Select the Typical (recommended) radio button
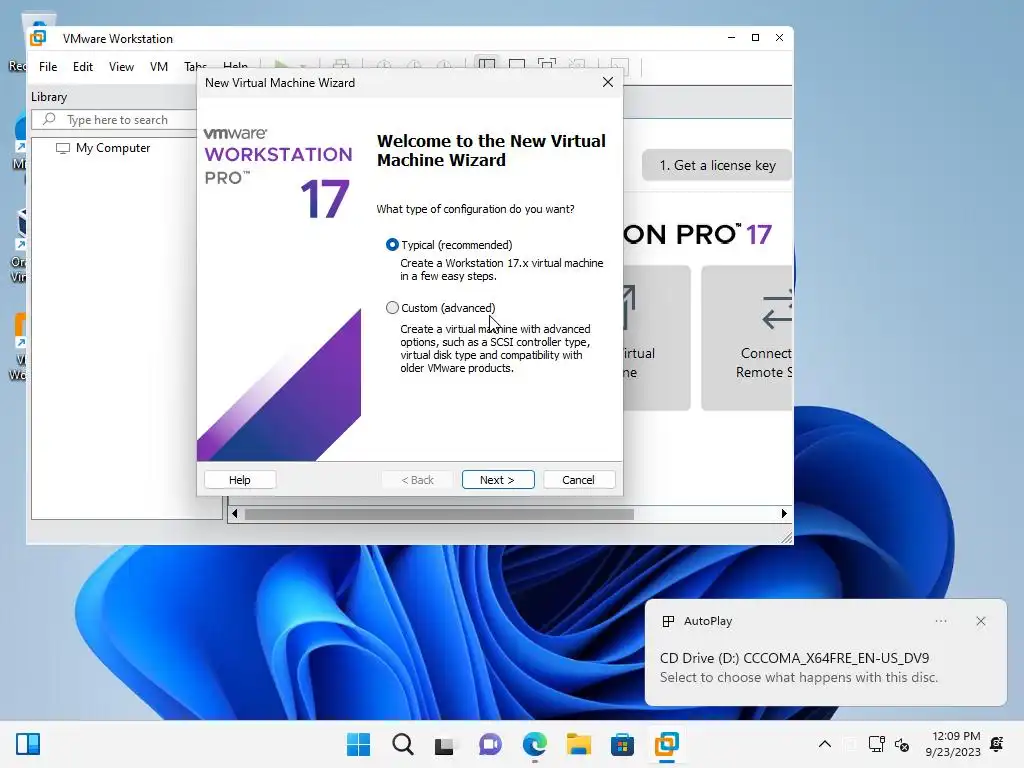 392,245
